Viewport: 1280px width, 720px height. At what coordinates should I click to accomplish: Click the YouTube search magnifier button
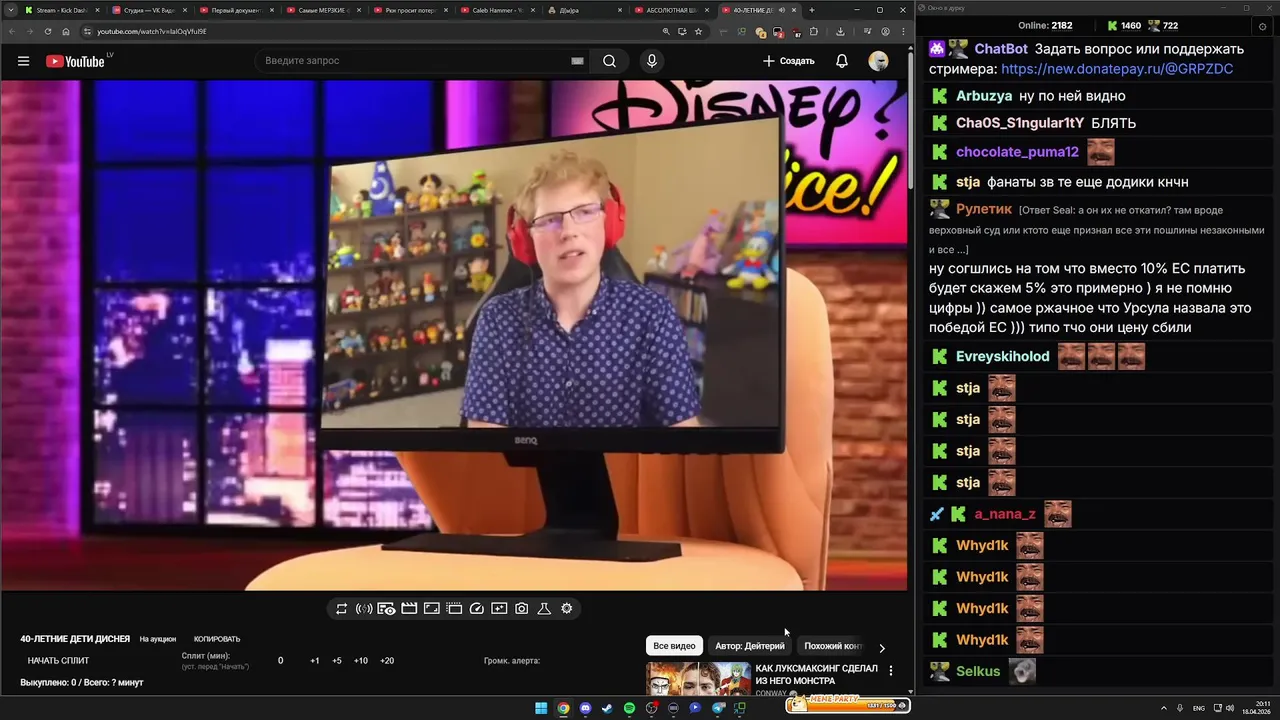coord(609,61)
